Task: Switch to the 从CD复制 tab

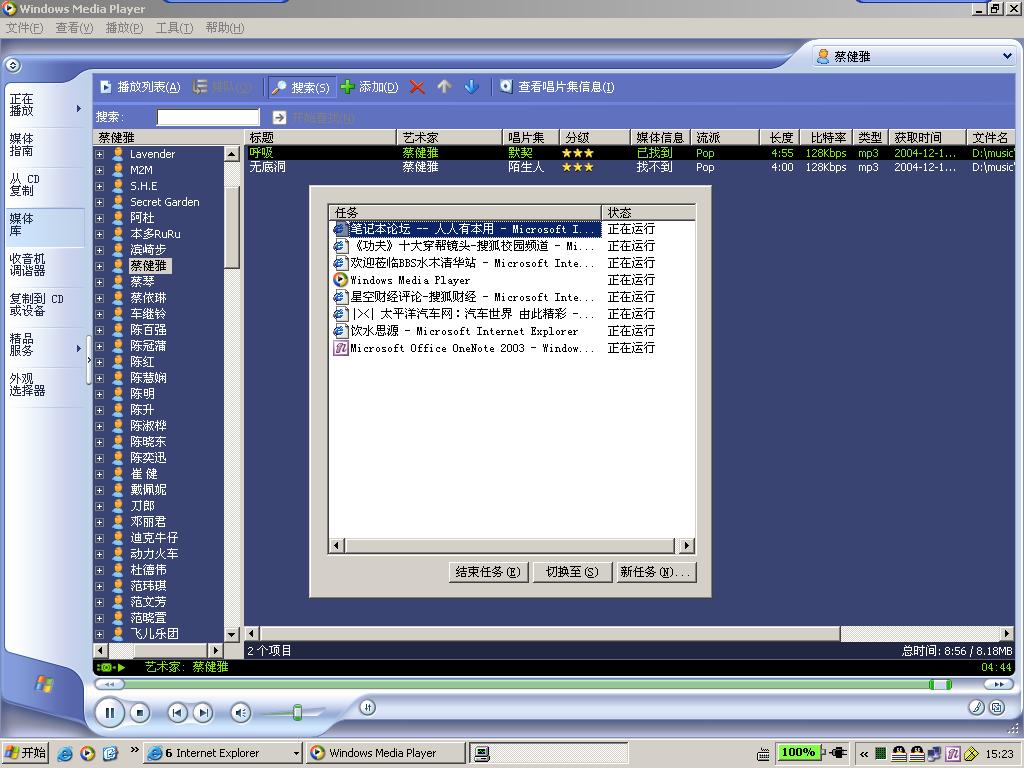Action: click(44, 185)
